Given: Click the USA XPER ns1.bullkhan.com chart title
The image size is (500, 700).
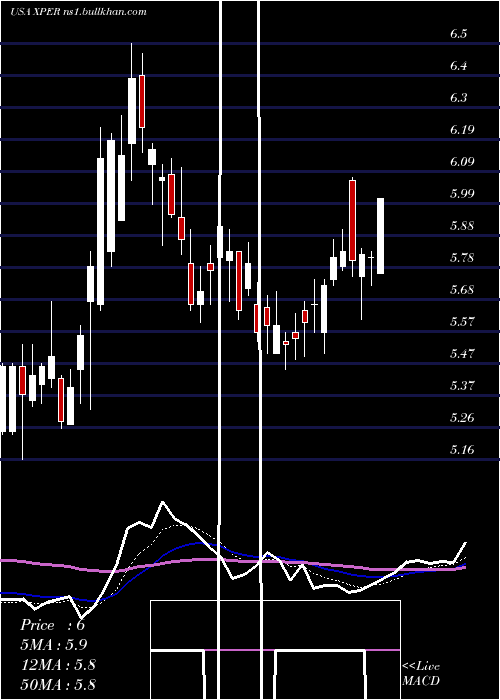Looking at the screenshot, I should click(x=79, y=12).
